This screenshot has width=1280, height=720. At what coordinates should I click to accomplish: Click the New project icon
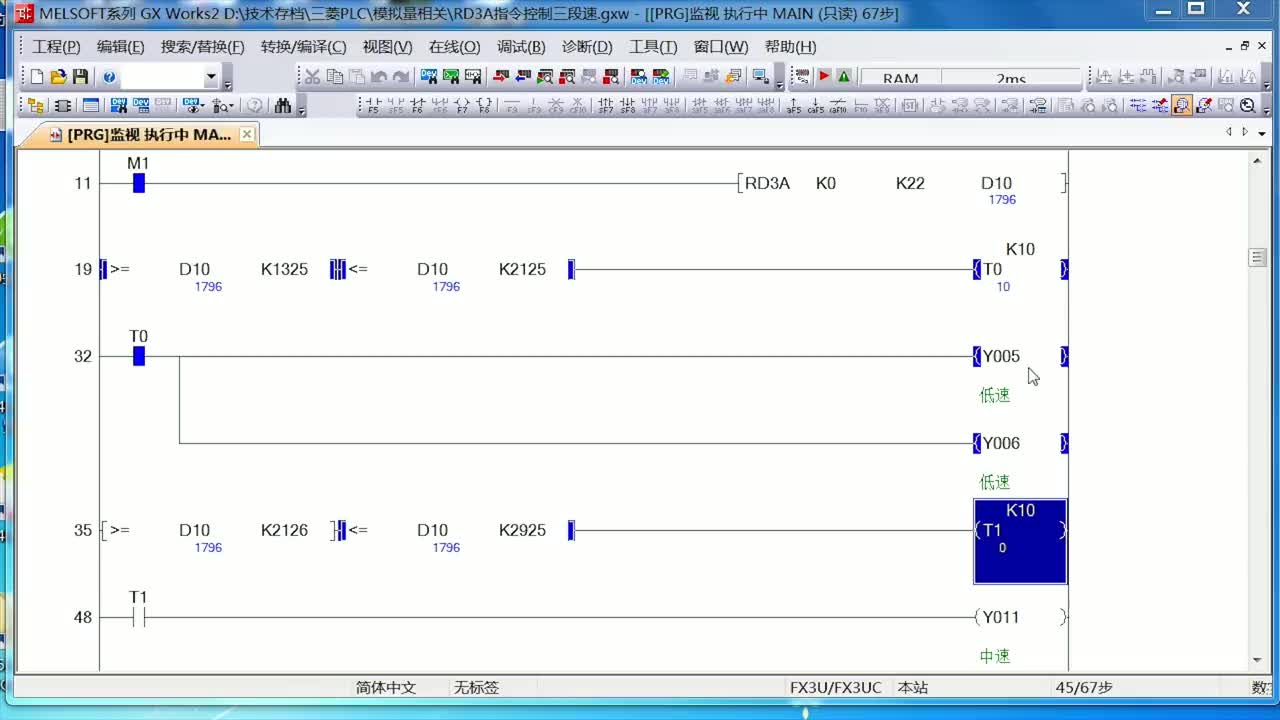[37, 77]
